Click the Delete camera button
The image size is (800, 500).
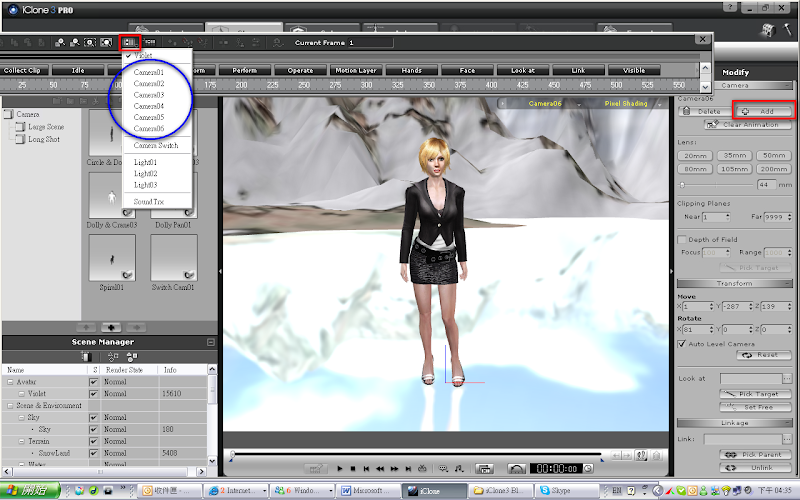click(706, 111)
